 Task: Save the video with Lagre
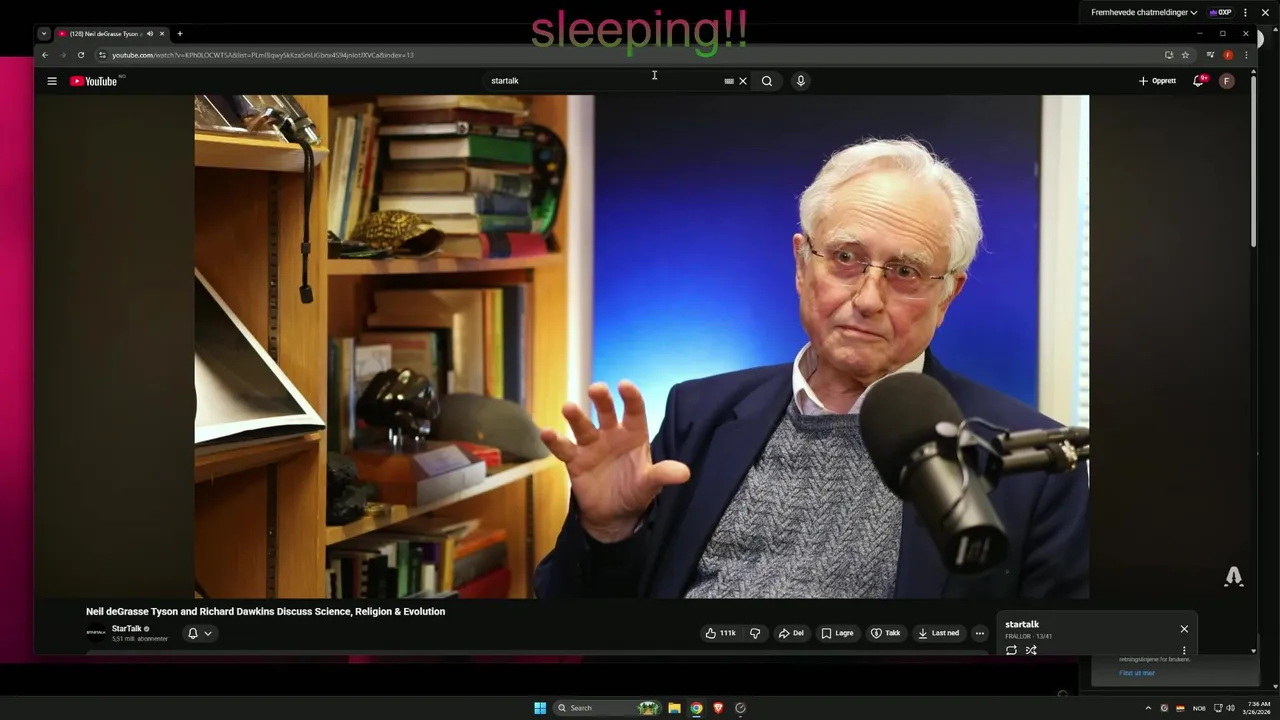(x=837, y=633)
